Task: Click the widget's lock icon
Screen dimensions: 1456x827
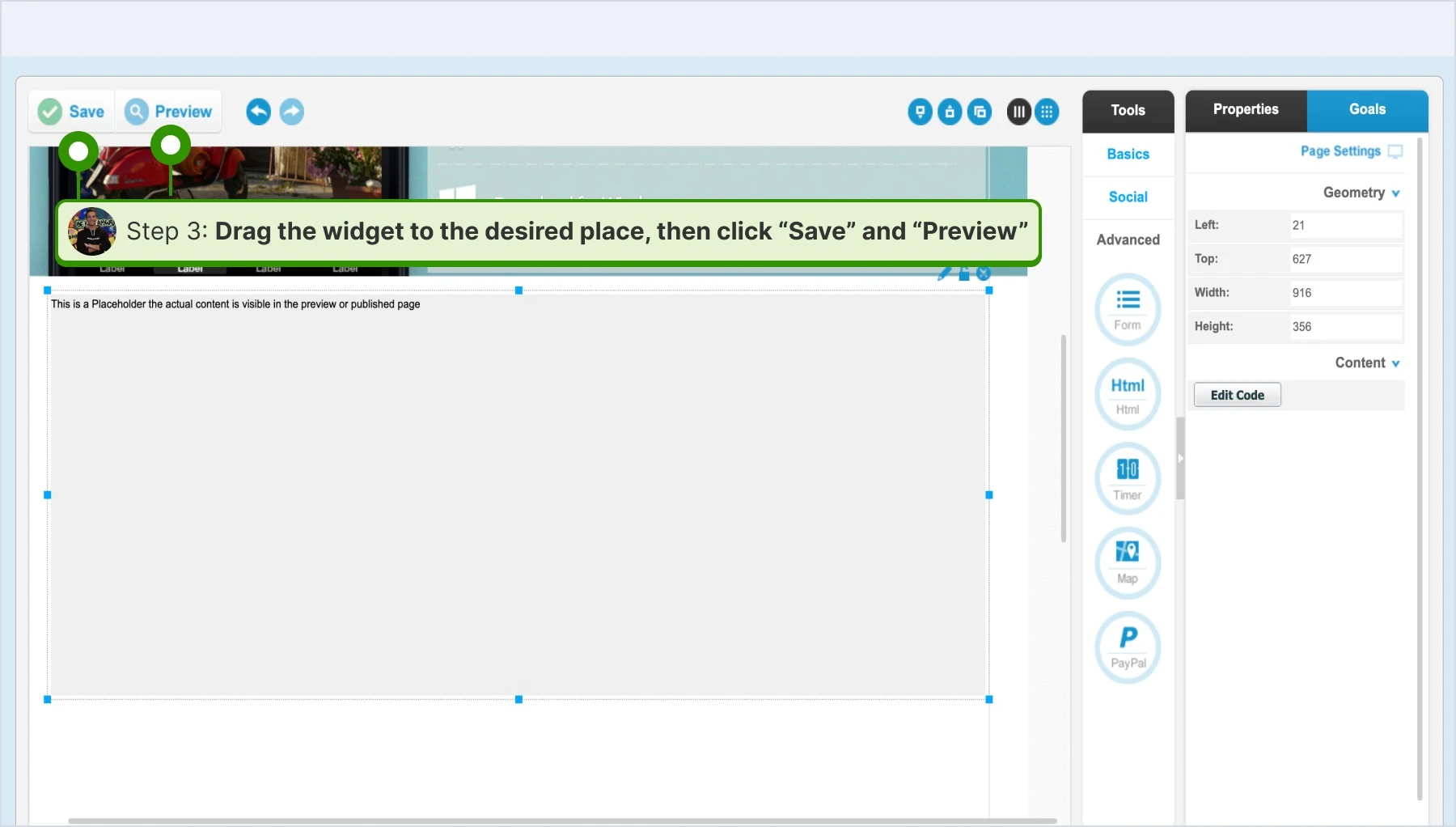Action: click(x=964, y=274)
